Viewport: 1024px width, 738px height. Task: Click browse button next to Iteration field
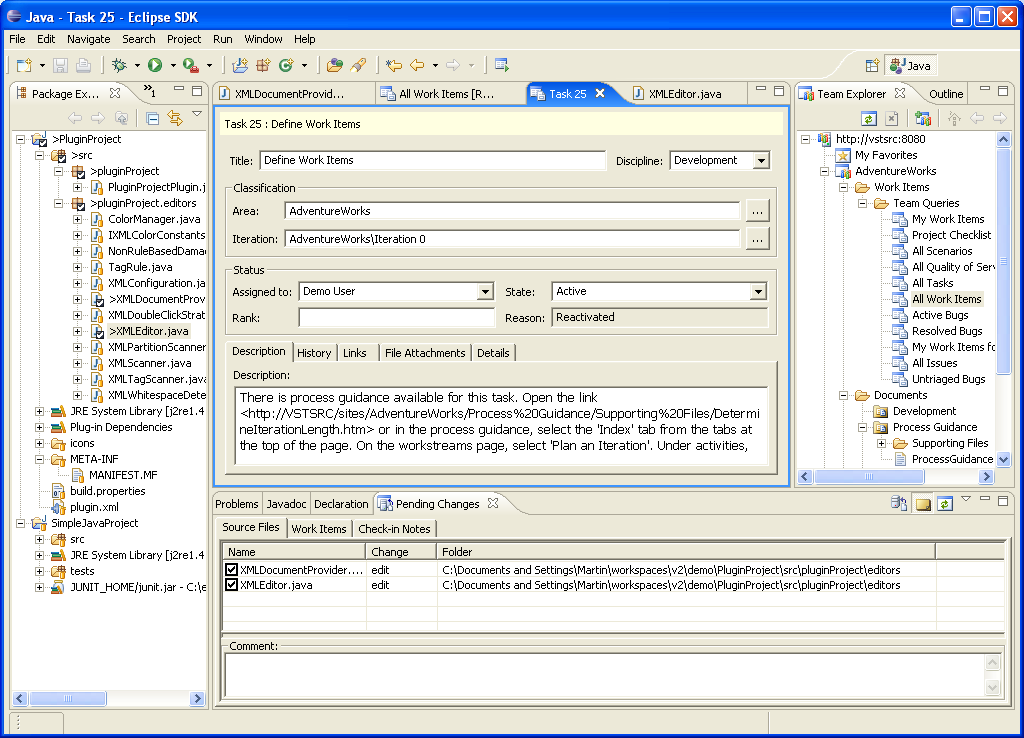tap(757, 240)
